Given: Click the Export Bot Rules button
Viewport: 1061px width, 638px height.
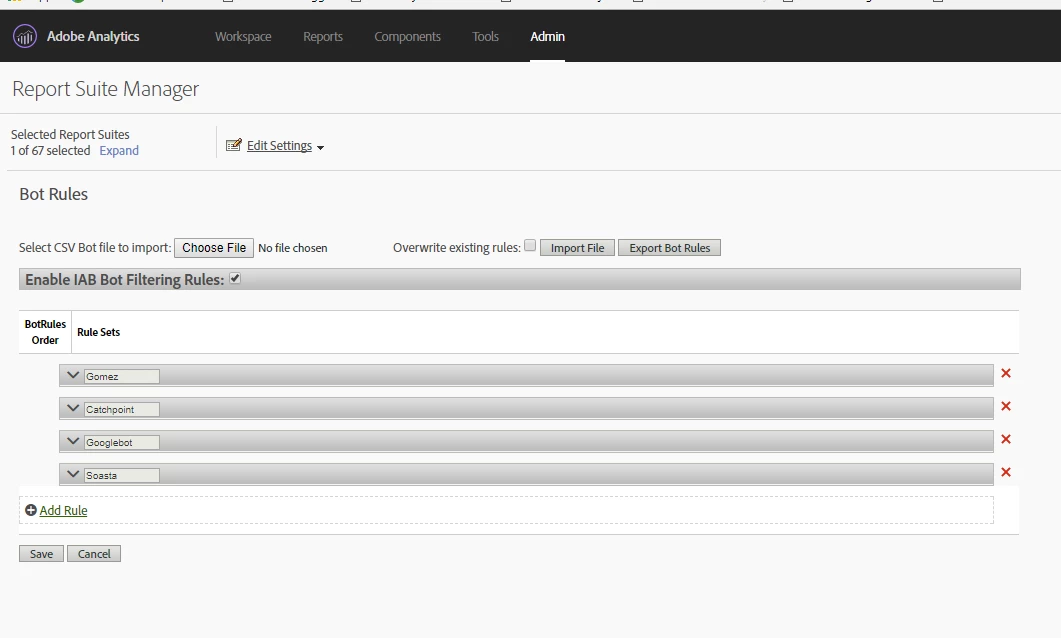Looking at the screenshot, I should click(x=669, y=248).
